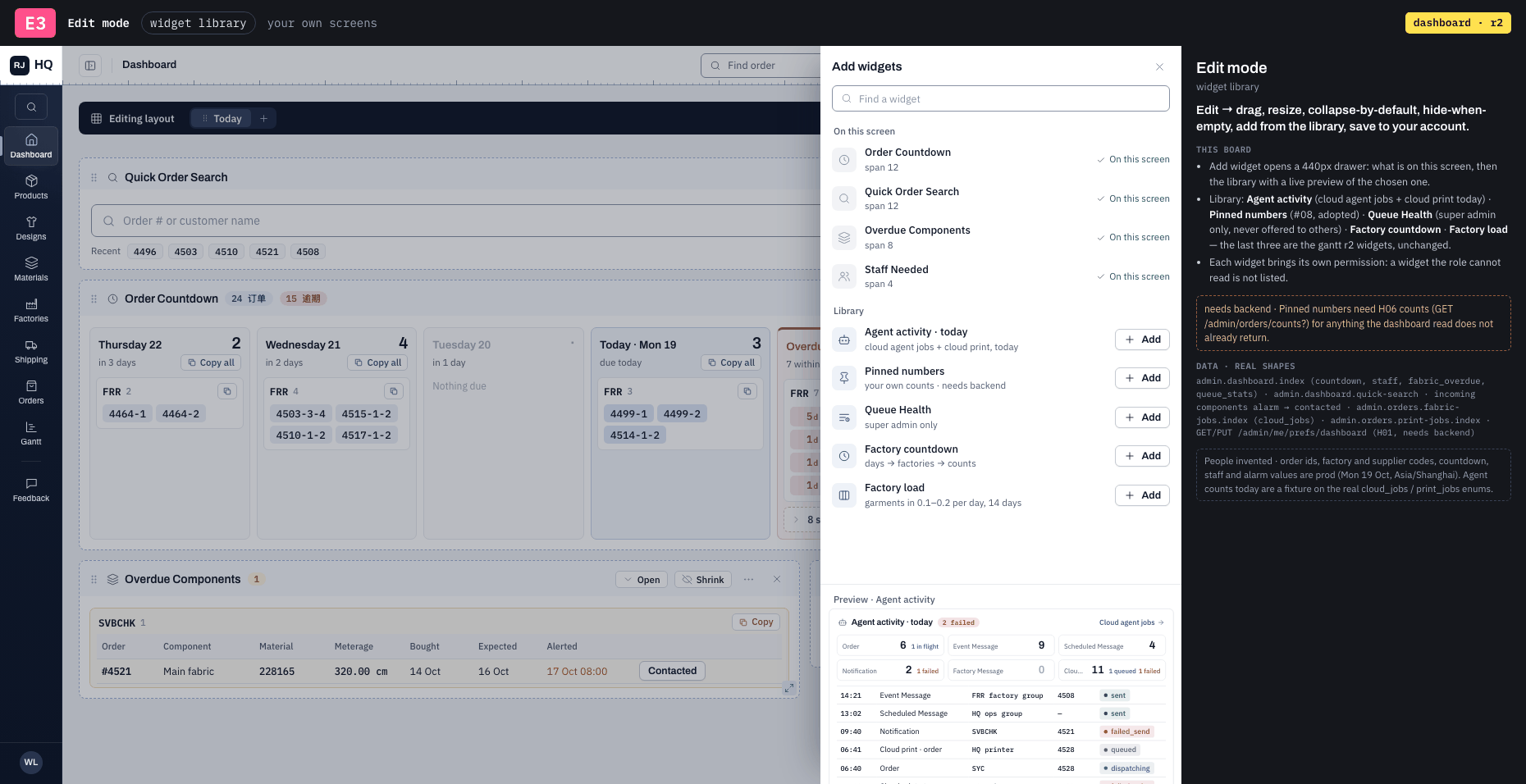This screenshot has width=1526, height=784.
Task: Select recent order chip 4503
Action: (185, 252)
